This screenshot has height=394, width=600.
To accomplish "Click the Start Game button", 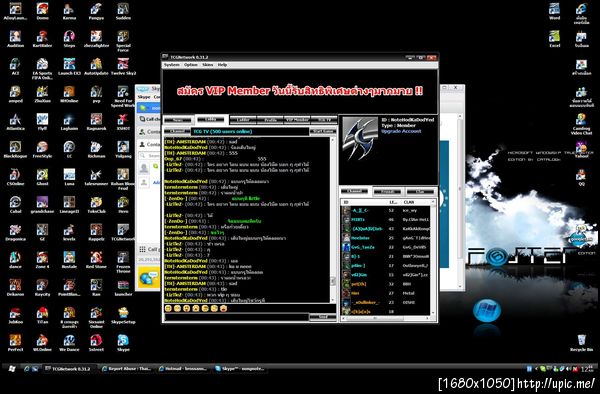I will point(323,131).
